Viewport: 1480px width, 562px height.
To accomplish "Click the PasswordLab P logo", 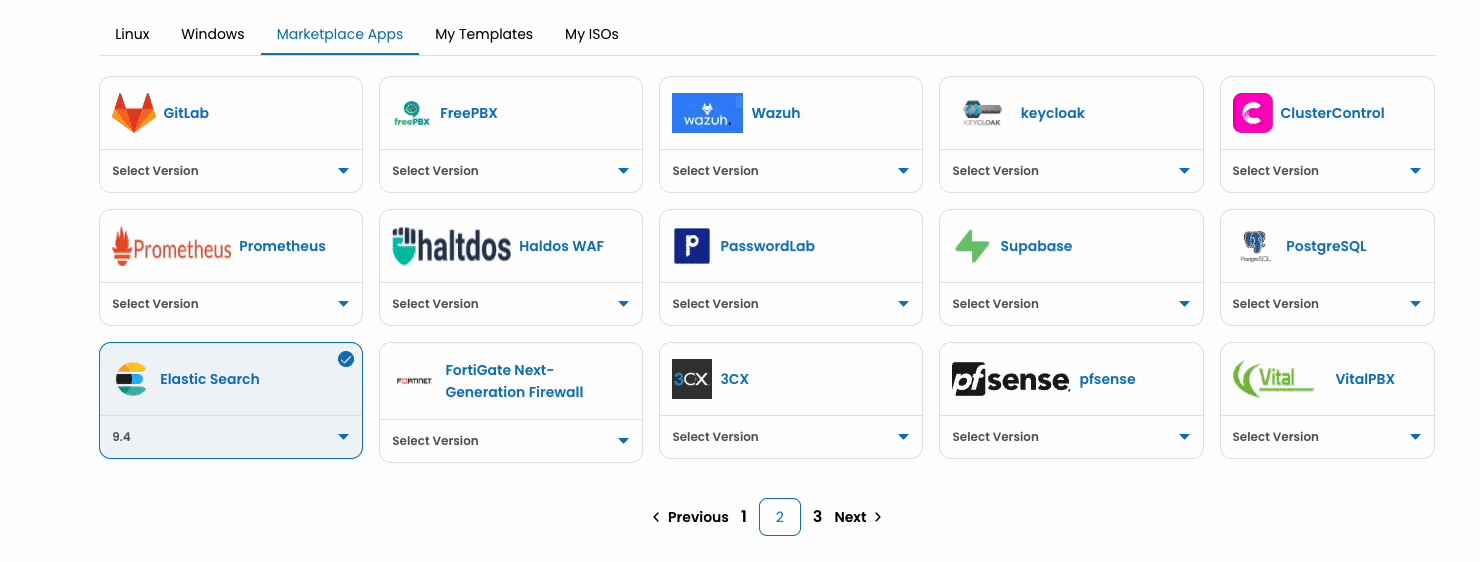I will point(692,246).
